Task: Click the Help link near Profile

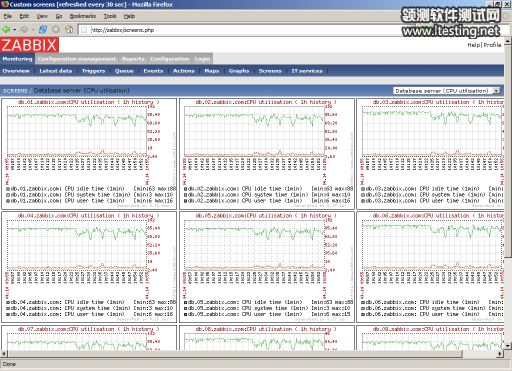Action: pos(474,45)
